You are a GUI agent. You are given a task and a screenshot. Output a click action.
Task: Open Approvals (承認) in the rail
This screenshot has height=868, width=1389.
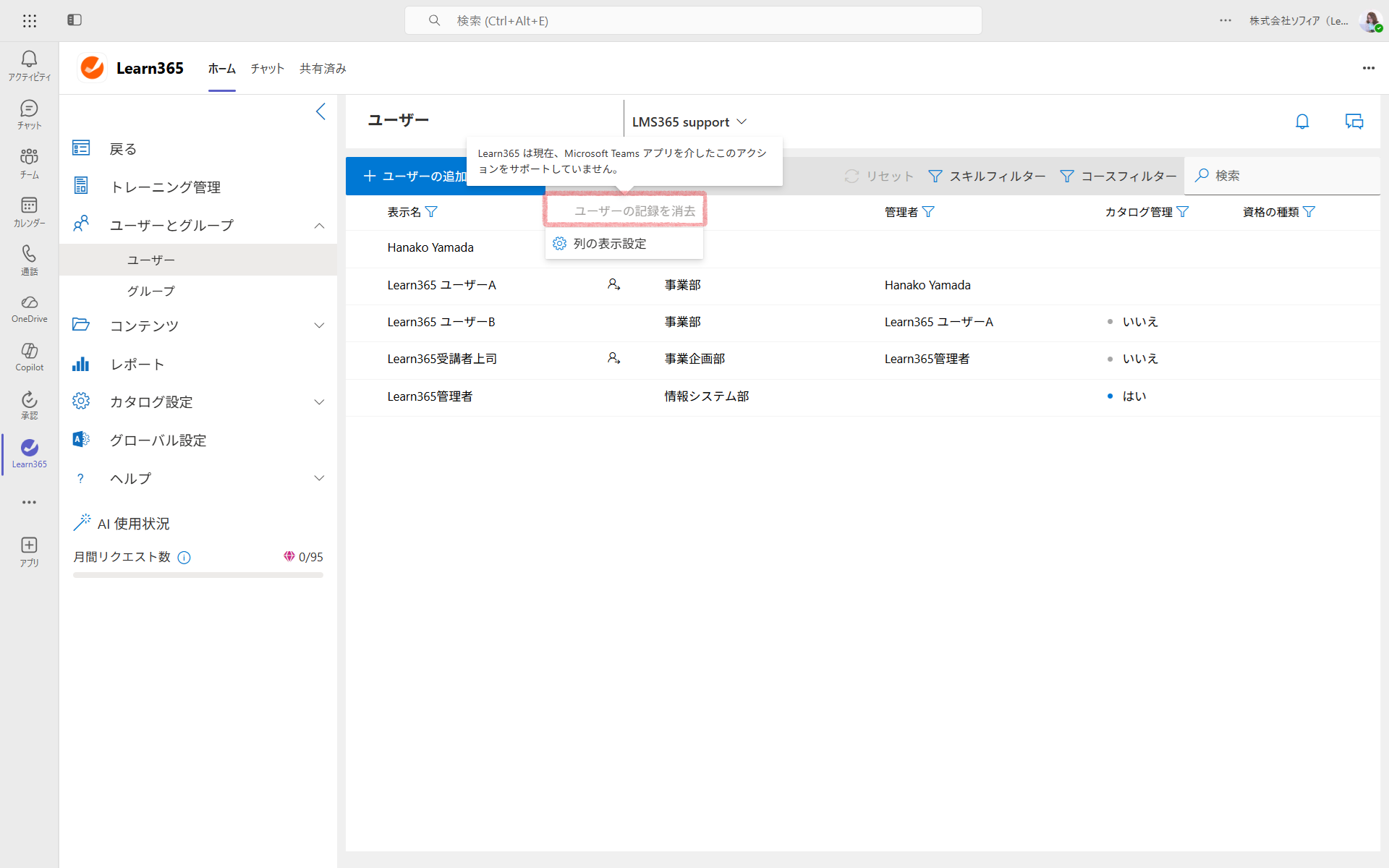pyautogui.click(x=30, y=406)
